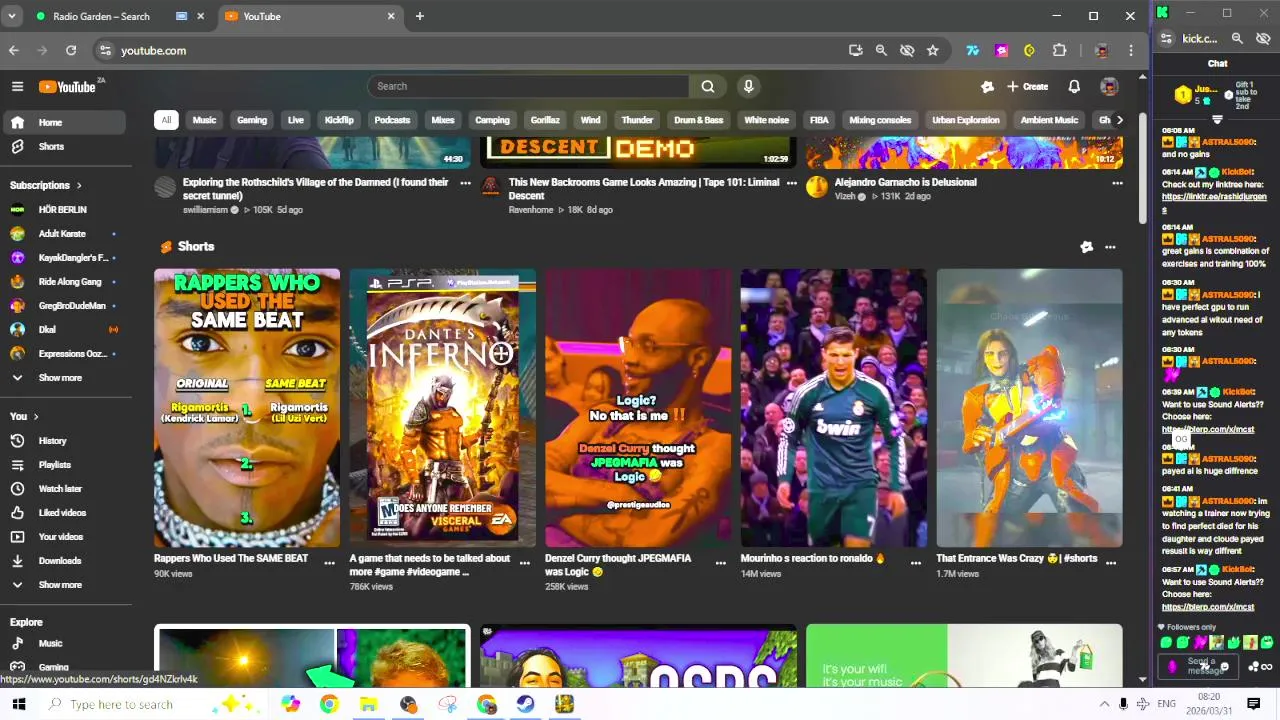
Task: Open History in sidebar
Action: click(x=65, y=441)
